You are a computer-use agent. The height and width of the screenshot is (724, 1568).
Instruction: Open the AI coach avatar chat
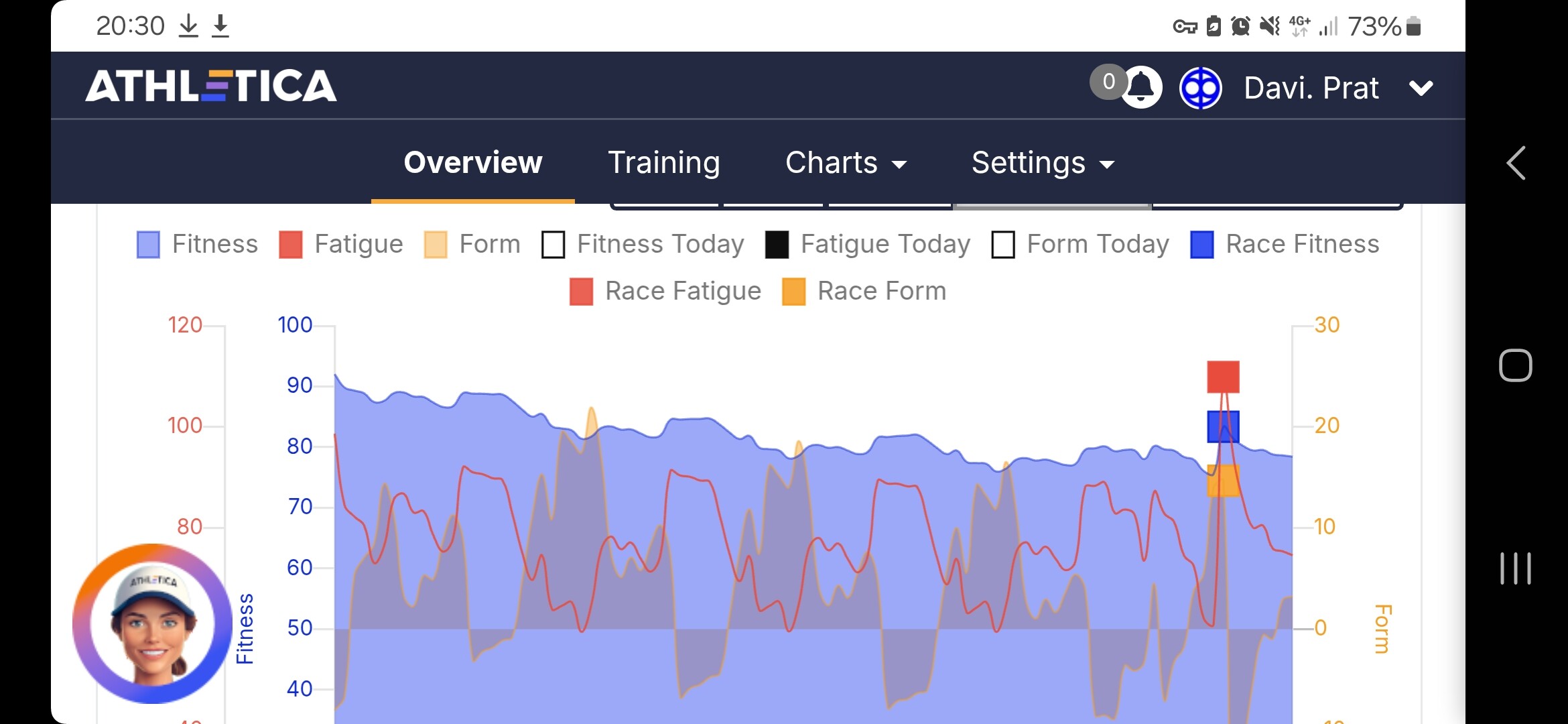click(153, 623)
